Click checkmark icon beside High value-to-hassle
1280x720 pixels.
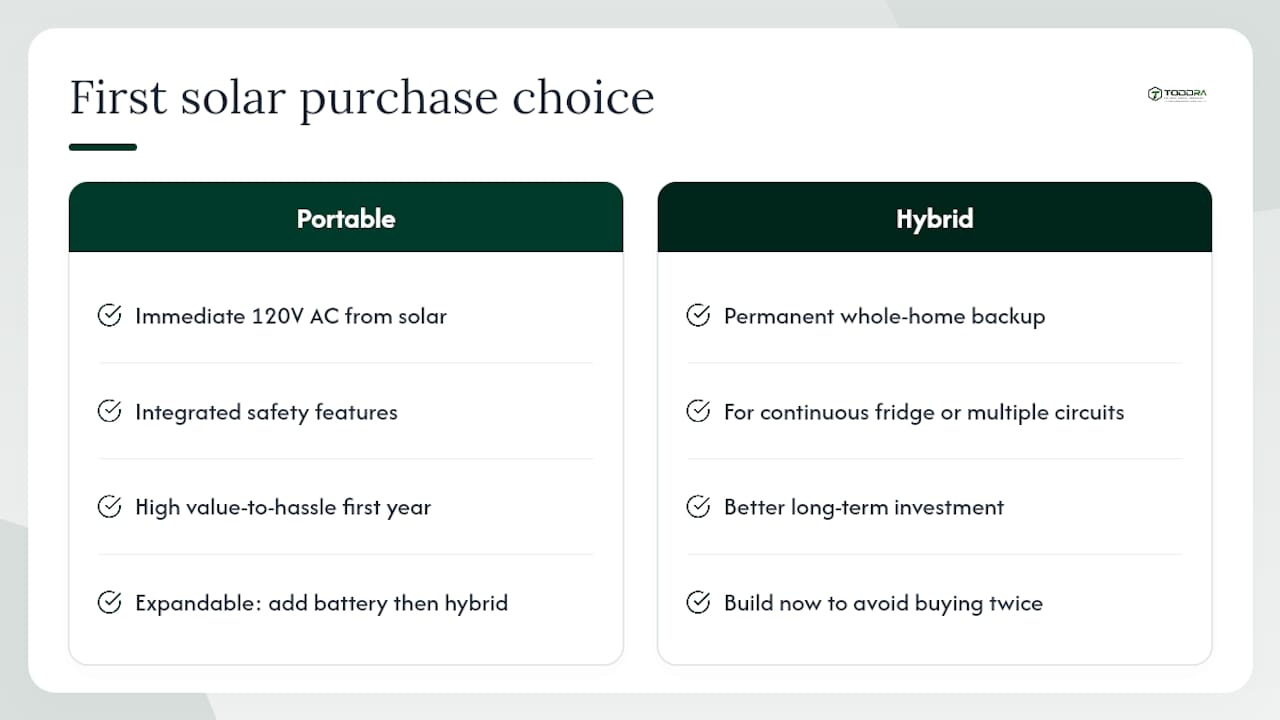pos(109,507)
